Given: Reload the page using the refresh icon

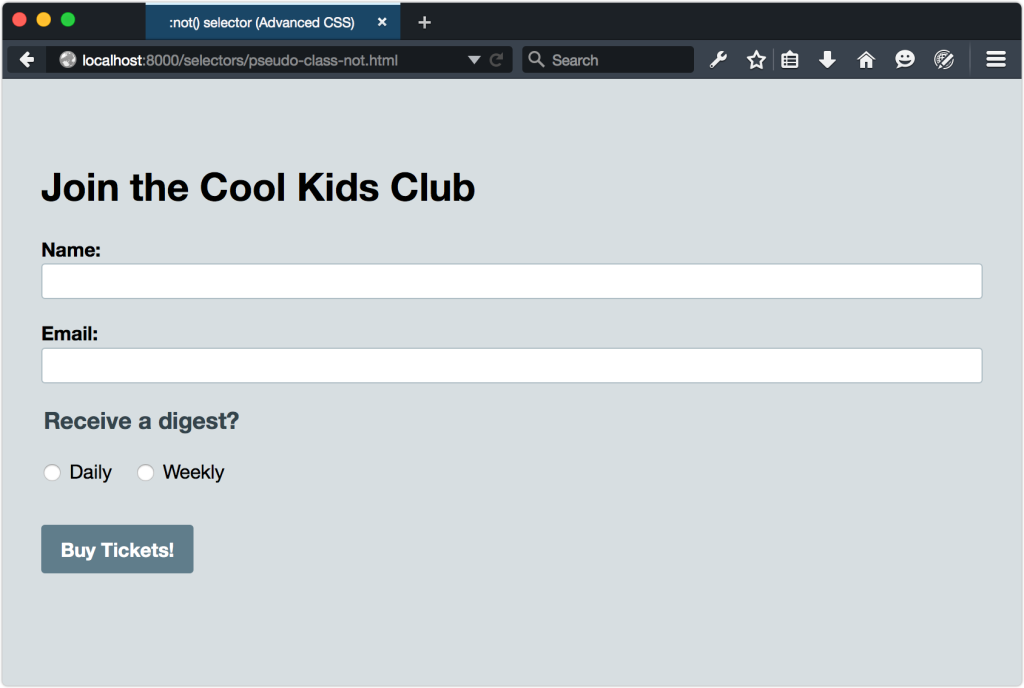Looking at the screenshot, I should tap(496, 60).
